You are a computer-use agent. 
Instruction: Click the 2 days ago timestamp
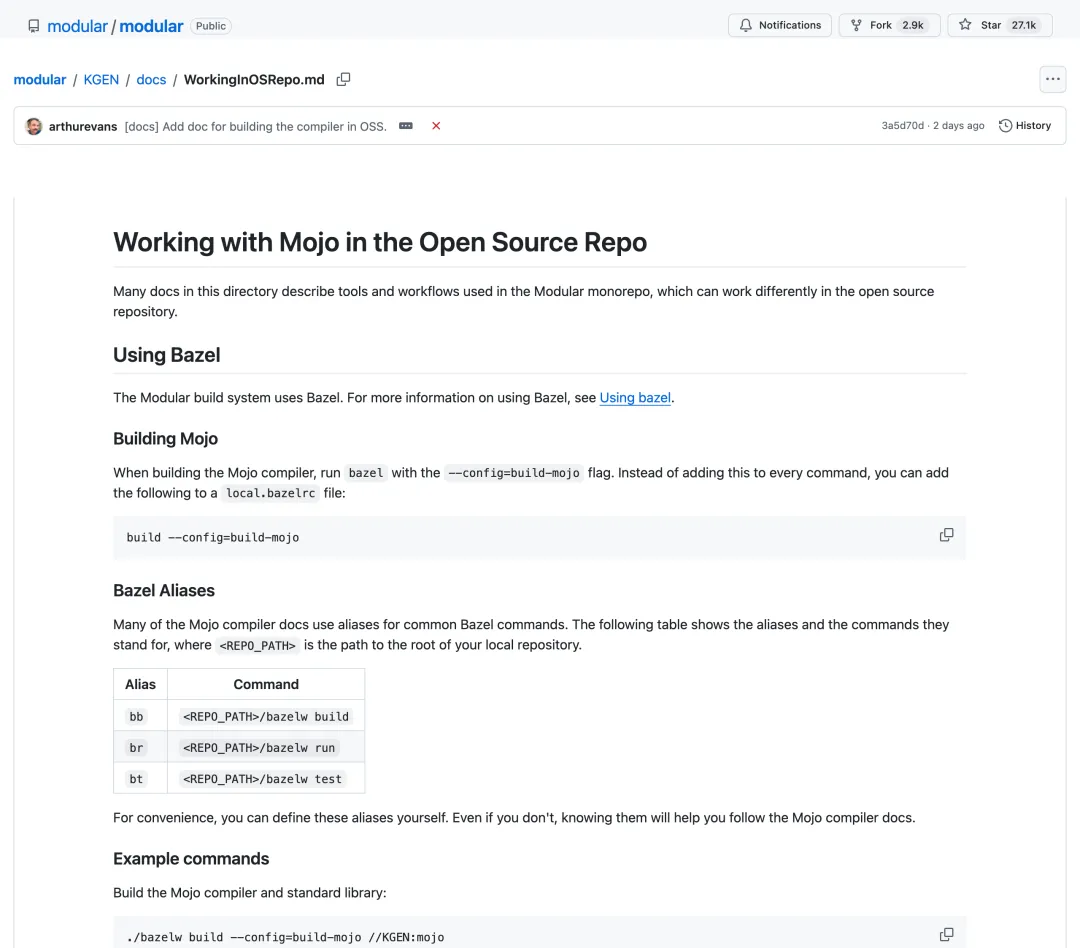coord(958,125)
